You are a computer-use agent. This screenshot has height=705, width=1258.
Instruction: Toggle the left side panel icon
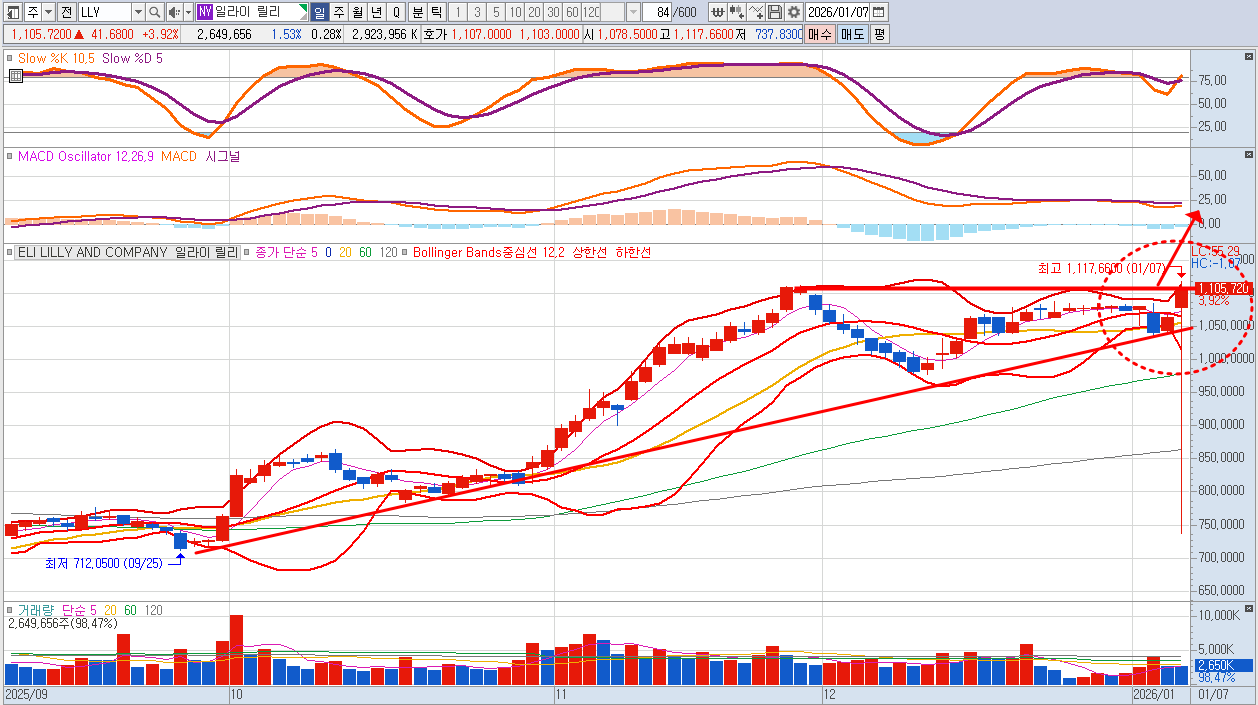(11, 12)
